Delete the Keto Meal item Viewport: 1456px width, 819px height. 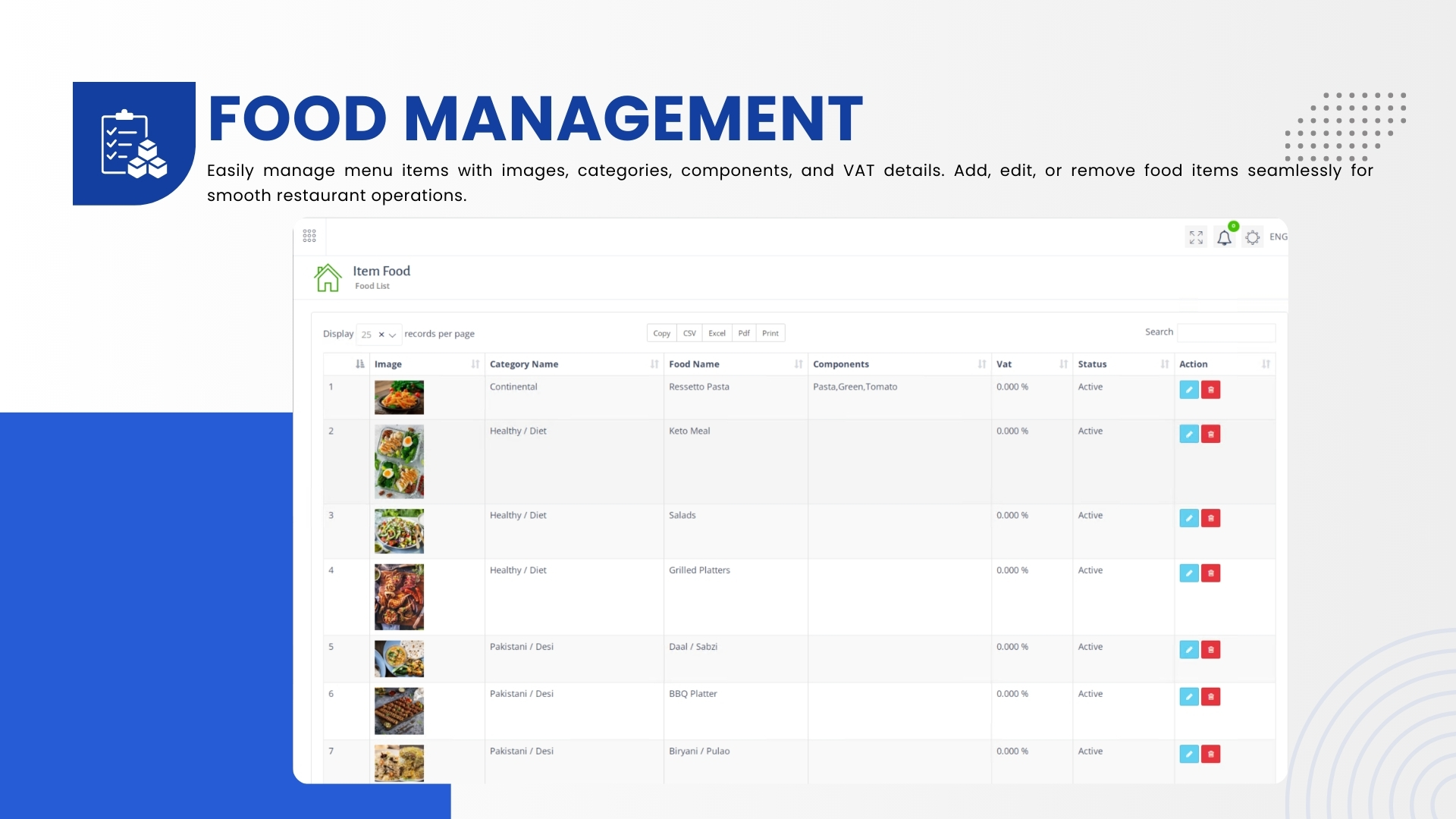[x=1210, y=434]
